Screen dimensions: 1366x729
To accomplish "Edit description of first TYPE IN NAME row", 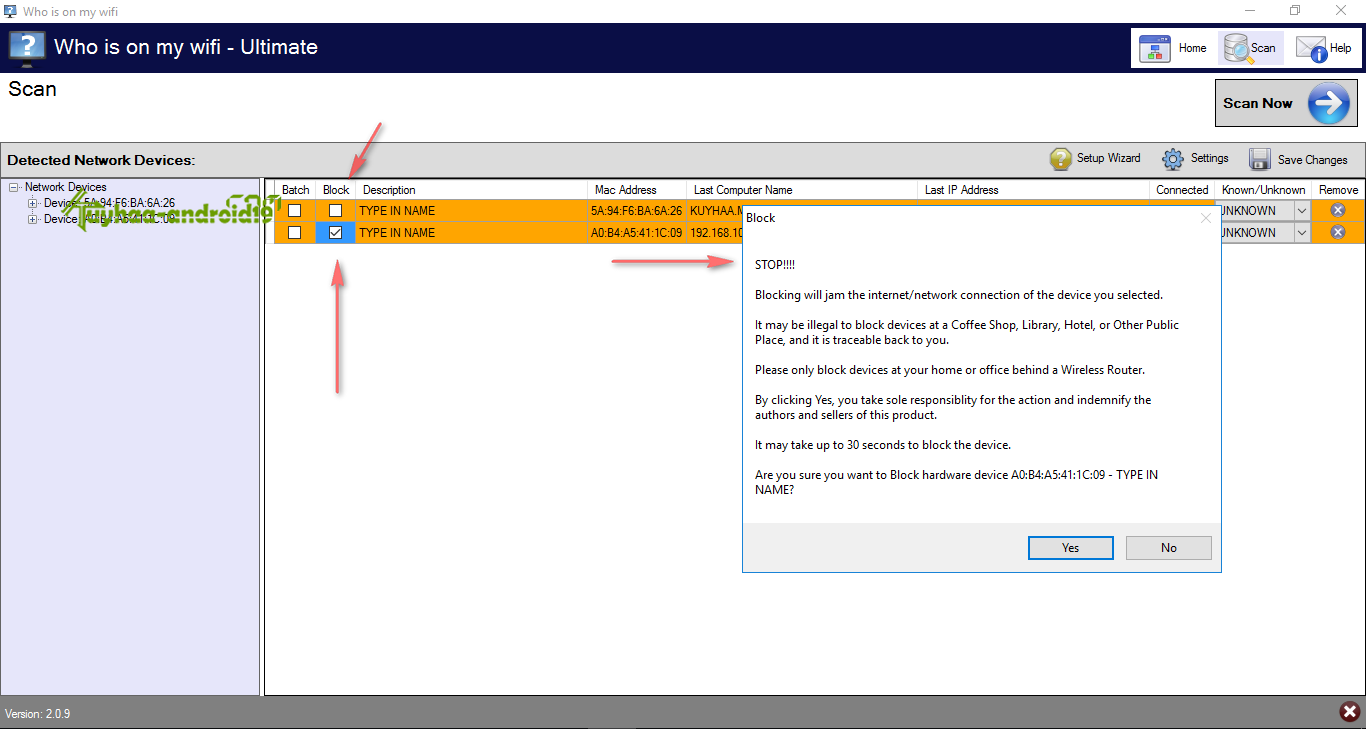I will [470, 211].
